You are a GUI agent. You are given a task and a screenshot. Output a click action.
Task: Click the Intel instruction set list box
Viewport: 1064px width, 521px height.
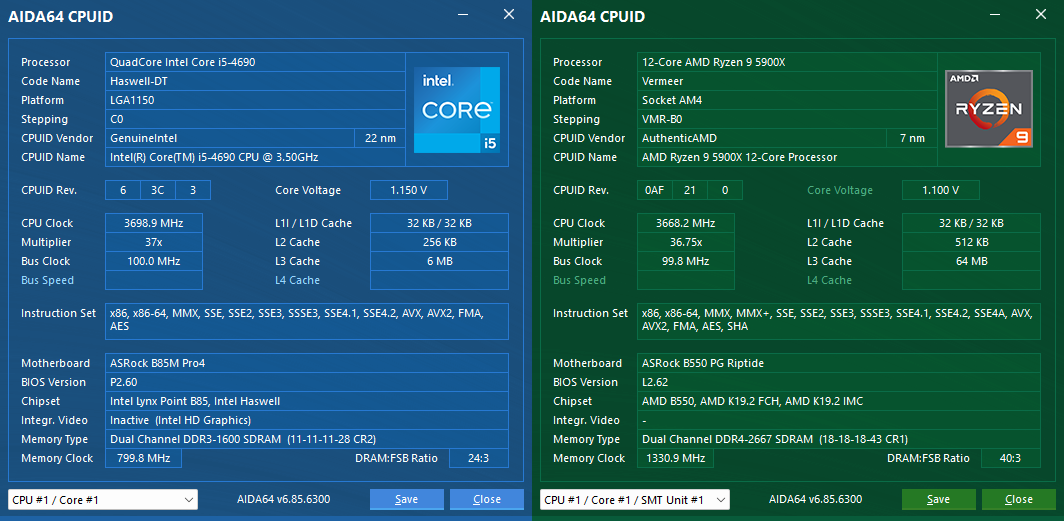pyautogui.click(x=307, y=321)
